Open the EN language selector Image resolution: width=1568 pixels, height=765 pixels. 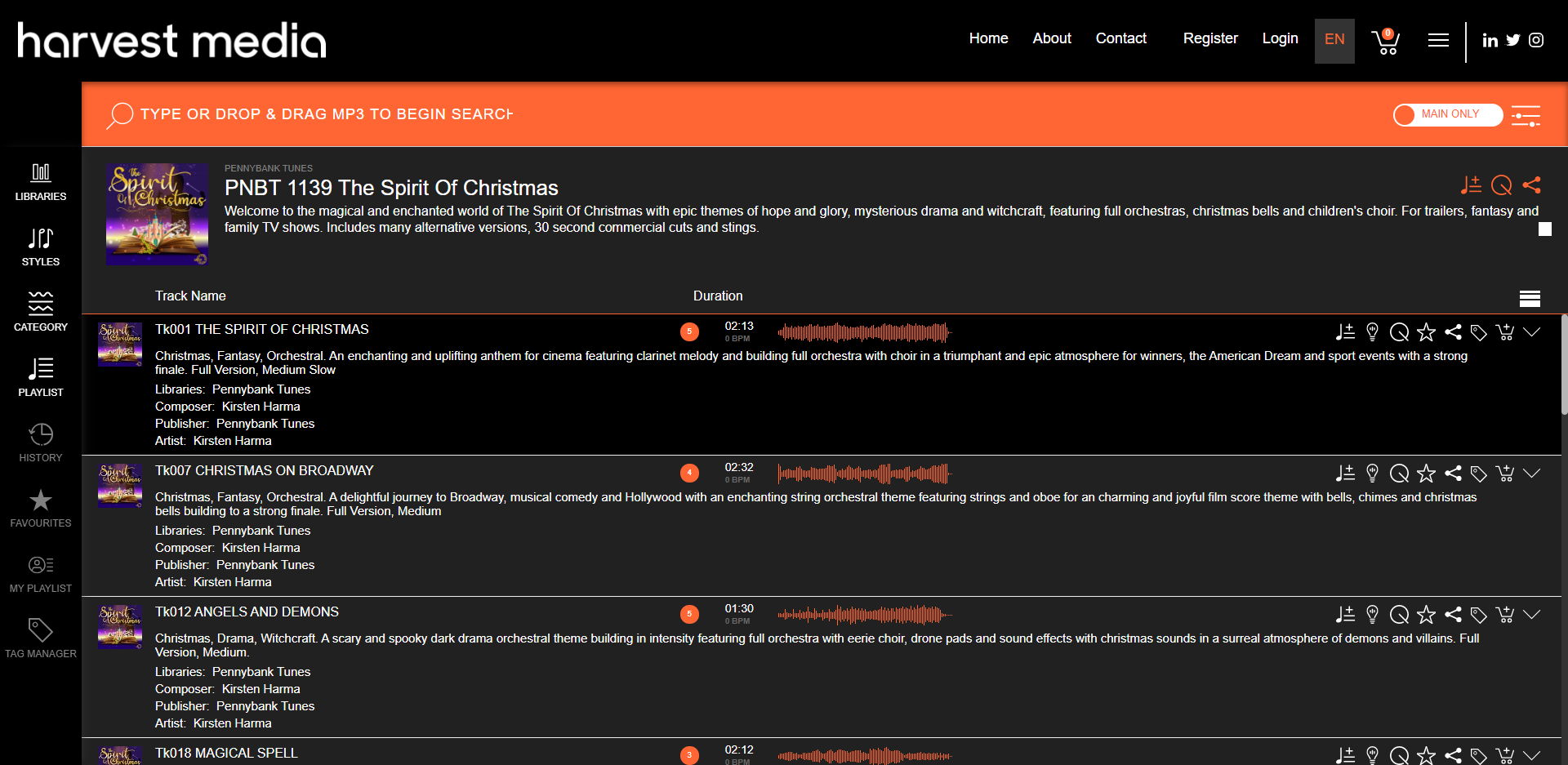tap(1334, 41)
